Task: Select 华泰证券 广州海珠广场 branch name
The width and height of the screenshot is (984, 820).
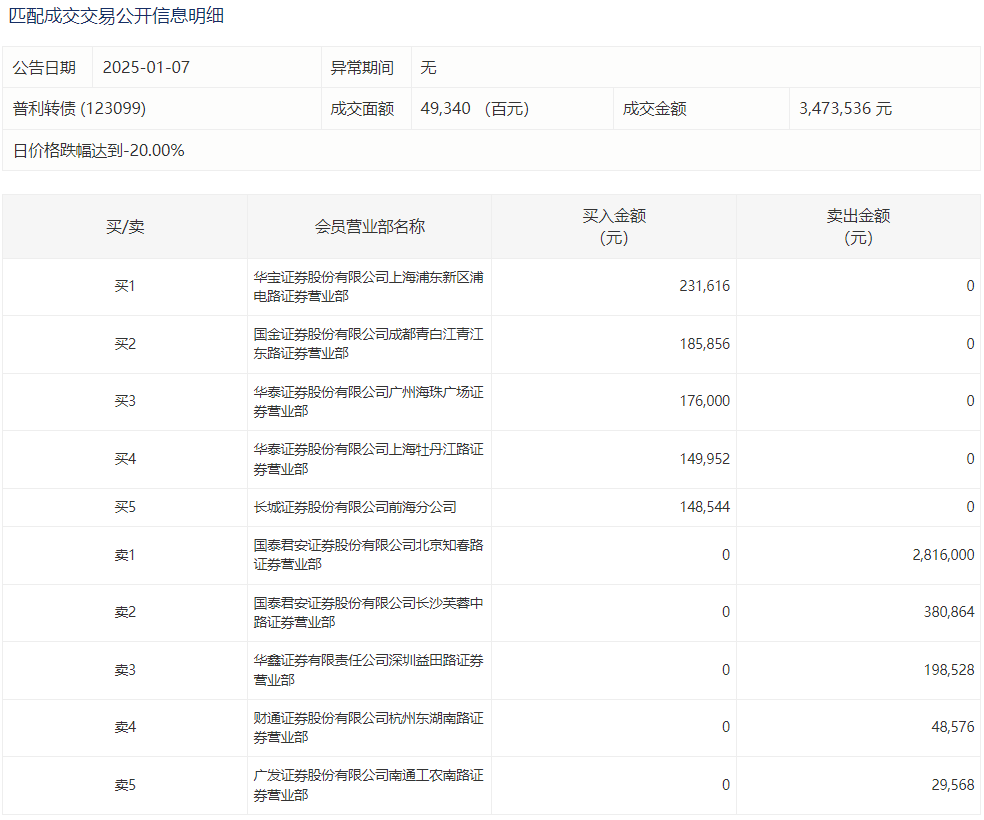Action: (368, 401)
